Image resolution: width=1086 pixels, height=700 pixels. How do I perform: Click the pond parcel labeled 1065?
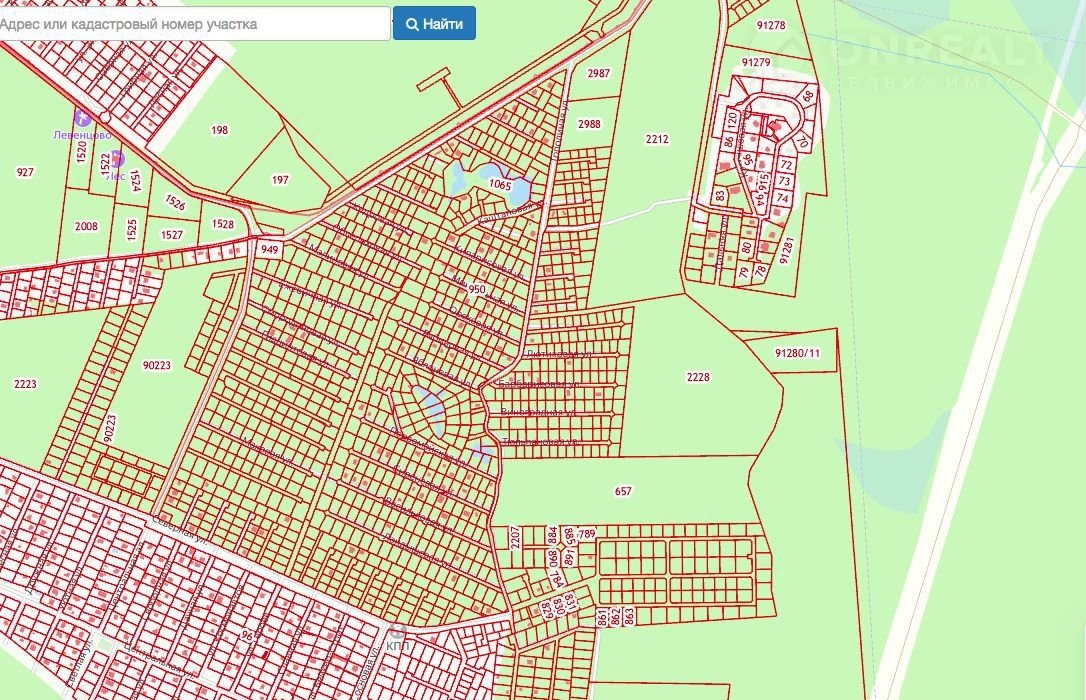coord(500,185)
